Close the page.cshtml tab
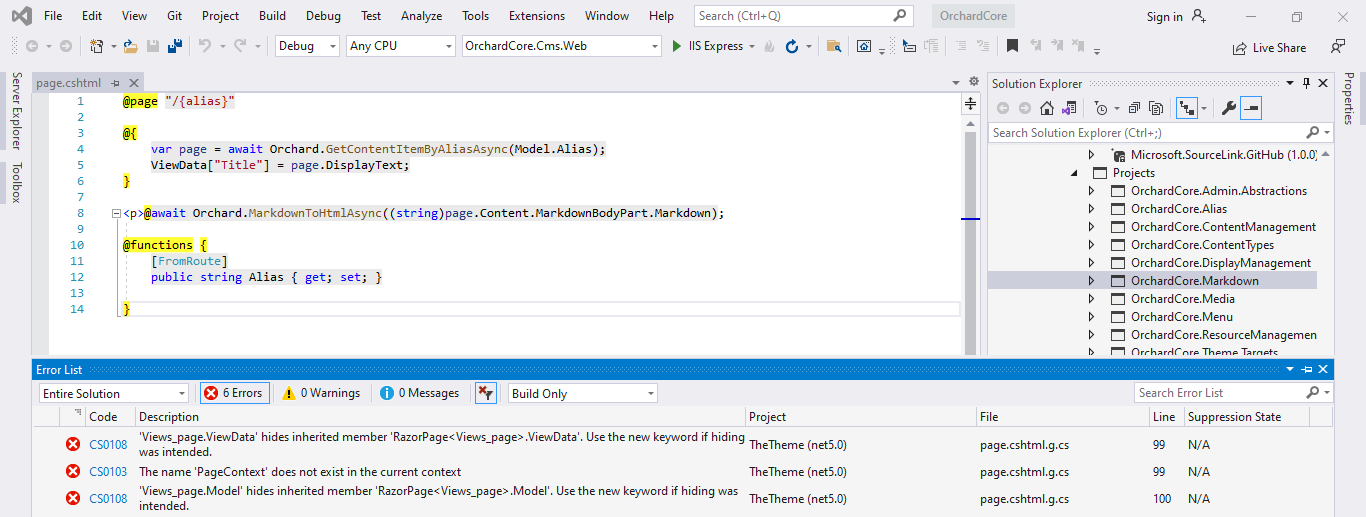The width and height of the screenshot is (1366, 517). point(134,83)
